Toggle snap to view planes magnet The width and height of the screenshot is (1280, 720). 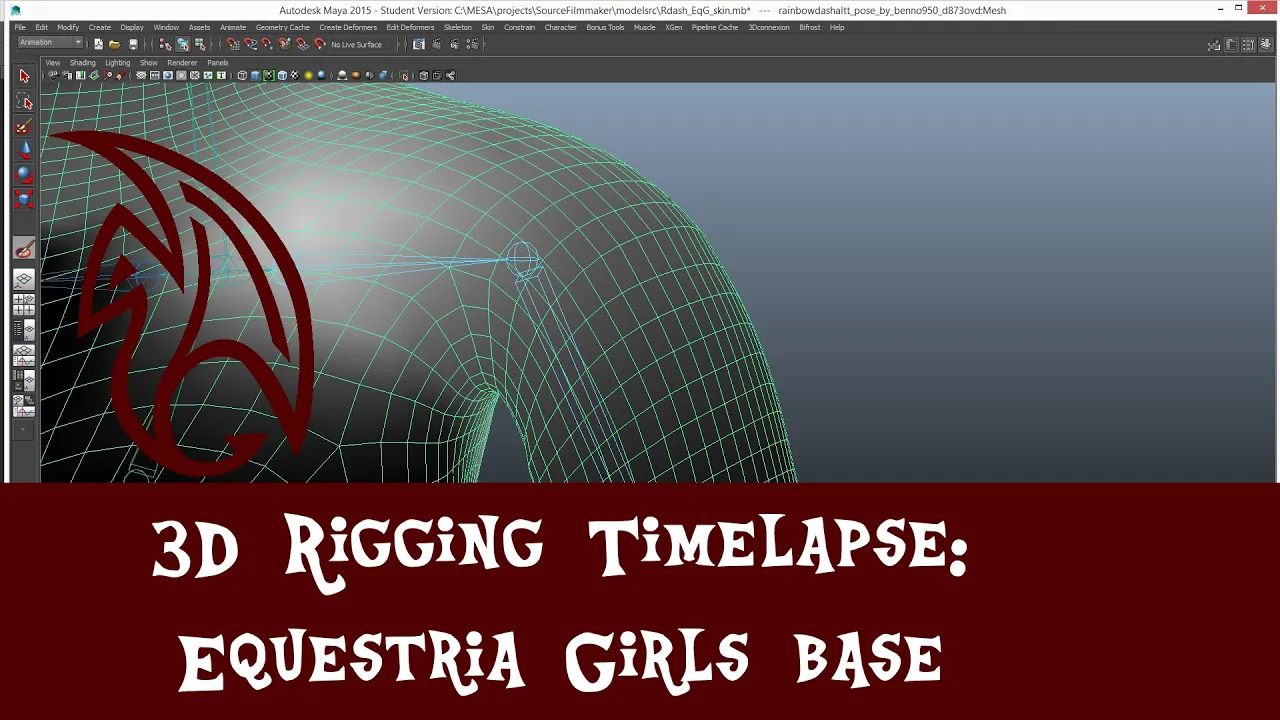[302, 44]
